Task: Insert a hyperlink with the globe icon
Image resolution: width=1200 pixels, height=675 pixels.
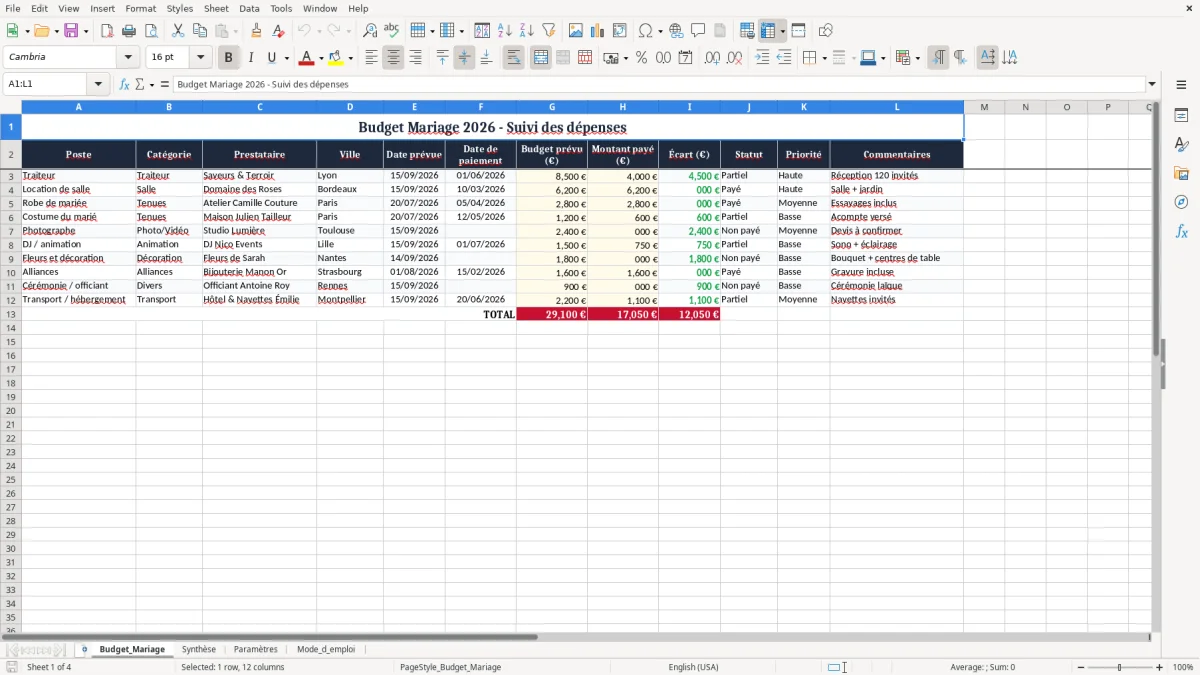Action: tap(676, 31)
